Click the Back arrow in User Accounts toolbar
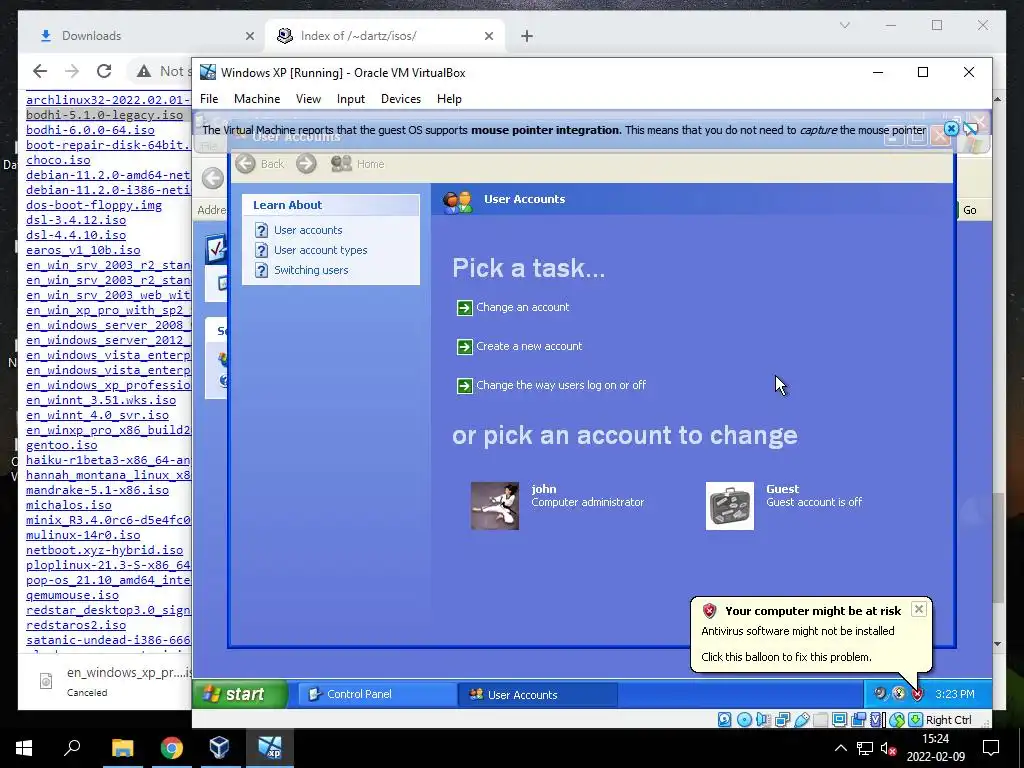Screen dimensions: 1024x768 point(246,163)
